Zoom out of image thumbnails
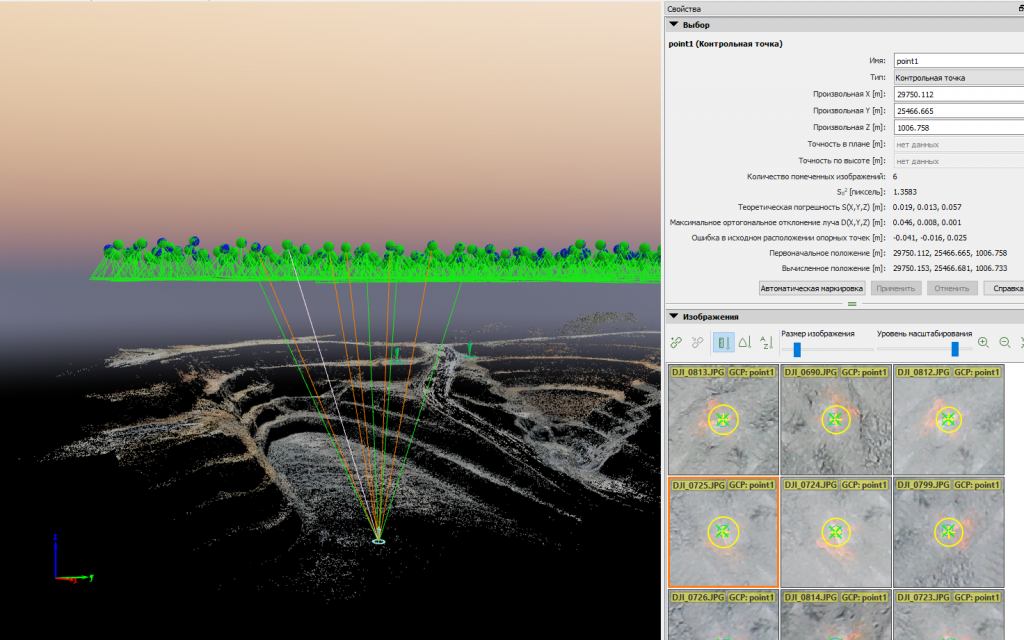1024x640 pixels. click(1005, 342)
